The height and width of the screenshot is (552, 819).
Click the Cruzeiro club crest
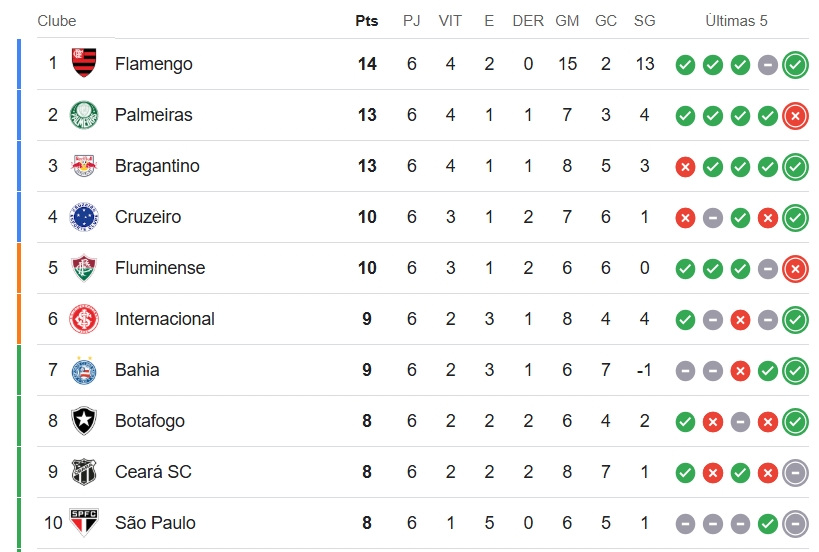coord(84,217)
